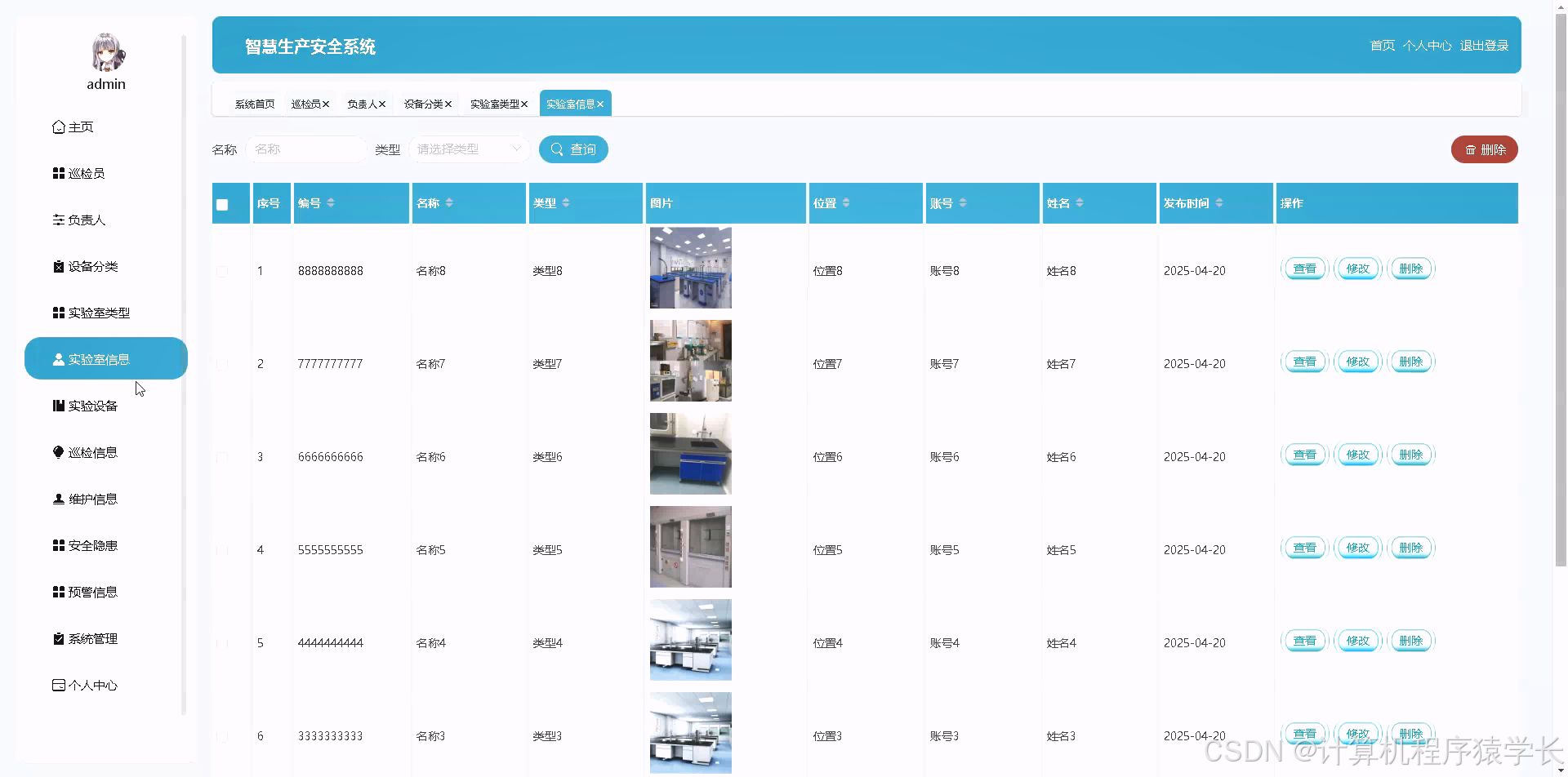Open 系统管理 menu item in sidebar
The width and height of the screenshot is (1568, 777).
pos(106,638)
